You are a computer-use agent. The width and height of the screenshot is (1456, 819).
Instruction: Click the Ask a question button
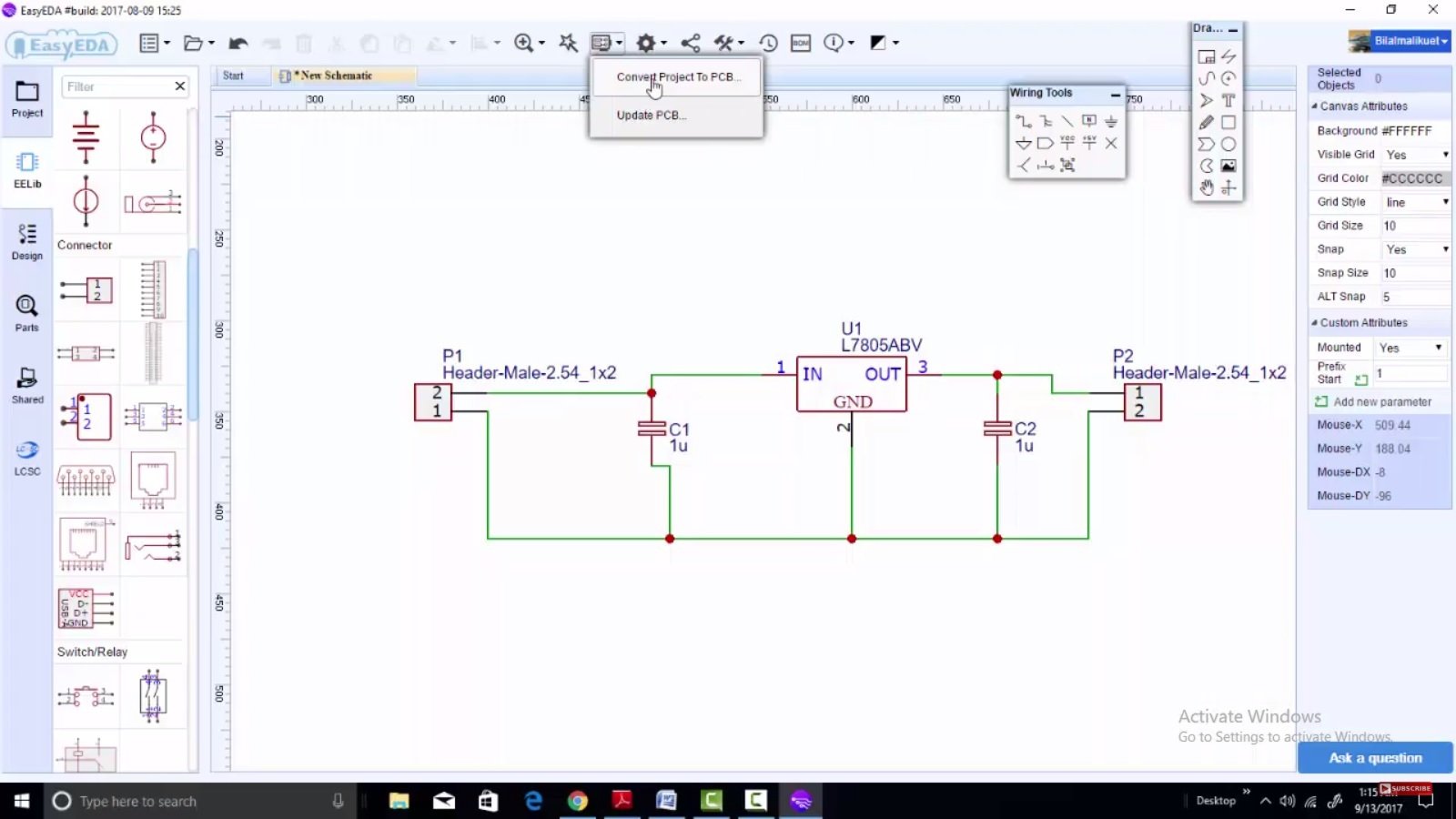[1375, 757]
